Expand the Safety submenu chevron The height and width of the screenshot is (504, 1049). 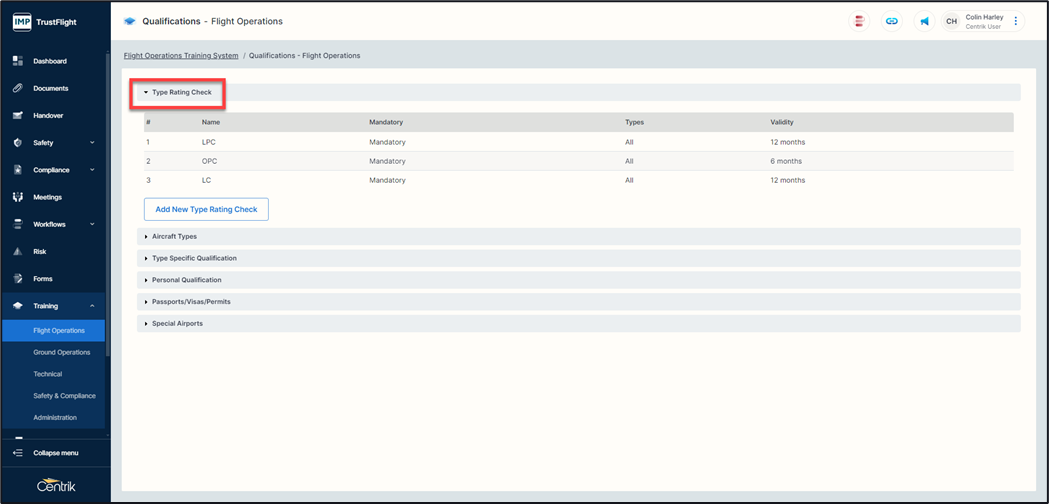click(x=92, y=143)
